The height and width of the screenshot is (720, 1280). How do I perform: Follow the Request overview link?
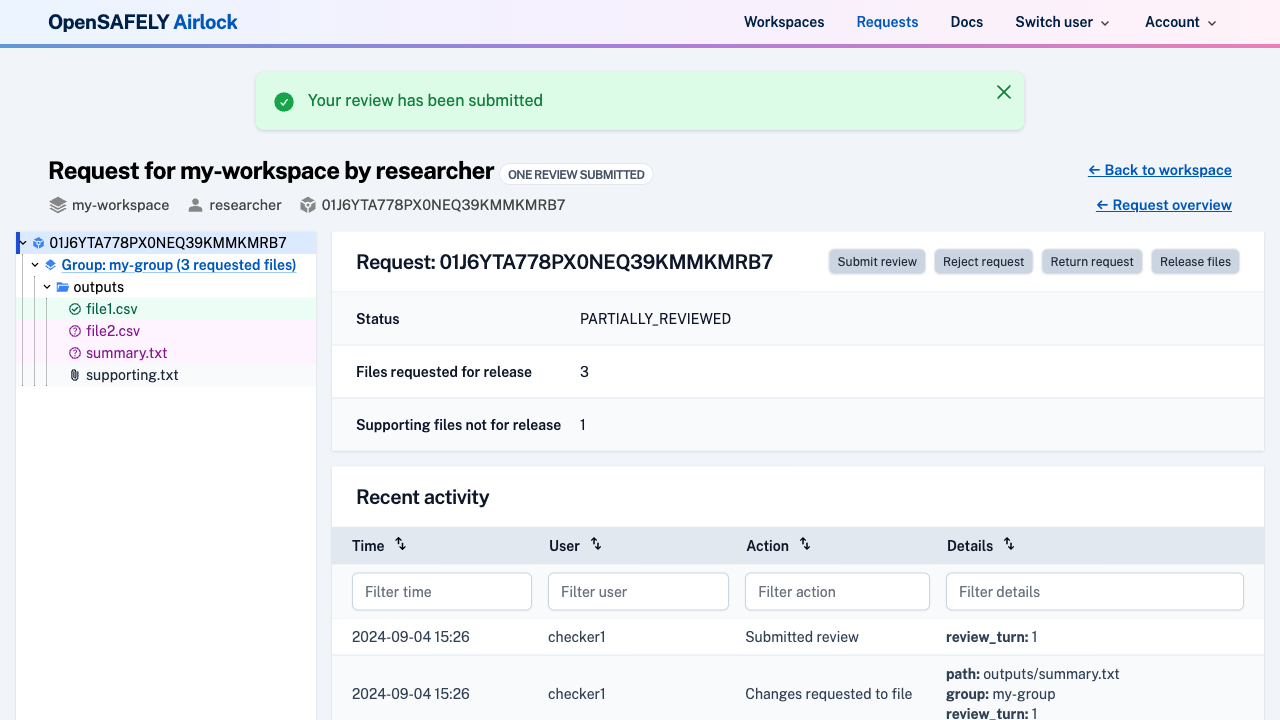[x=1164, y=205]
